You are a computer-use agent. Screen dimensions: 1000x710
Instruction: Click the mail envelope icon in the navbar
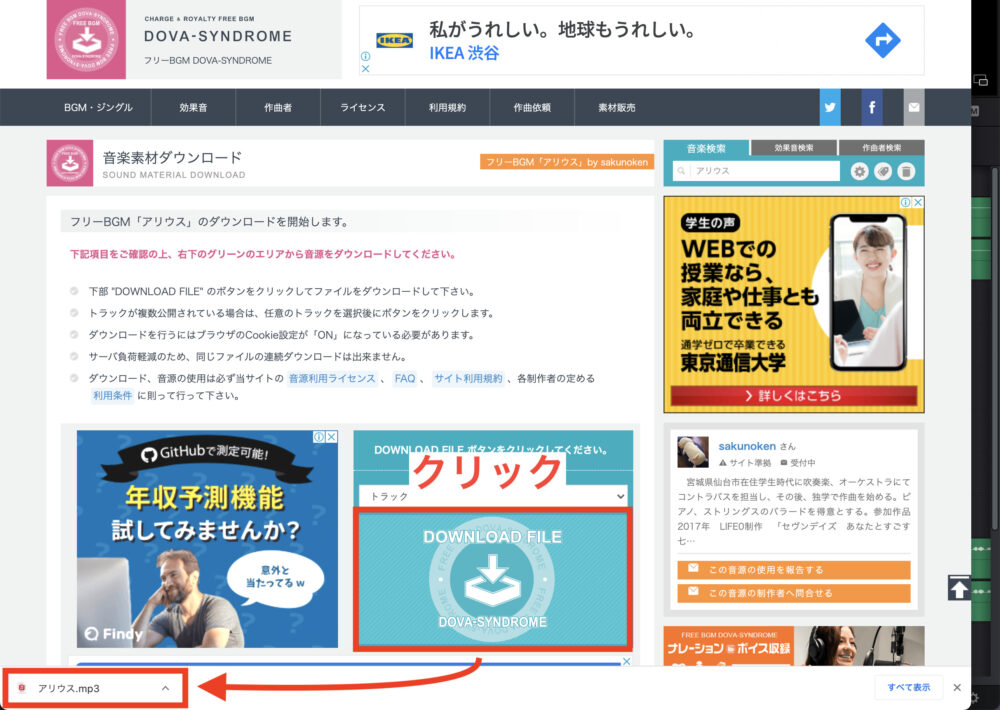(x=914, y=107)
